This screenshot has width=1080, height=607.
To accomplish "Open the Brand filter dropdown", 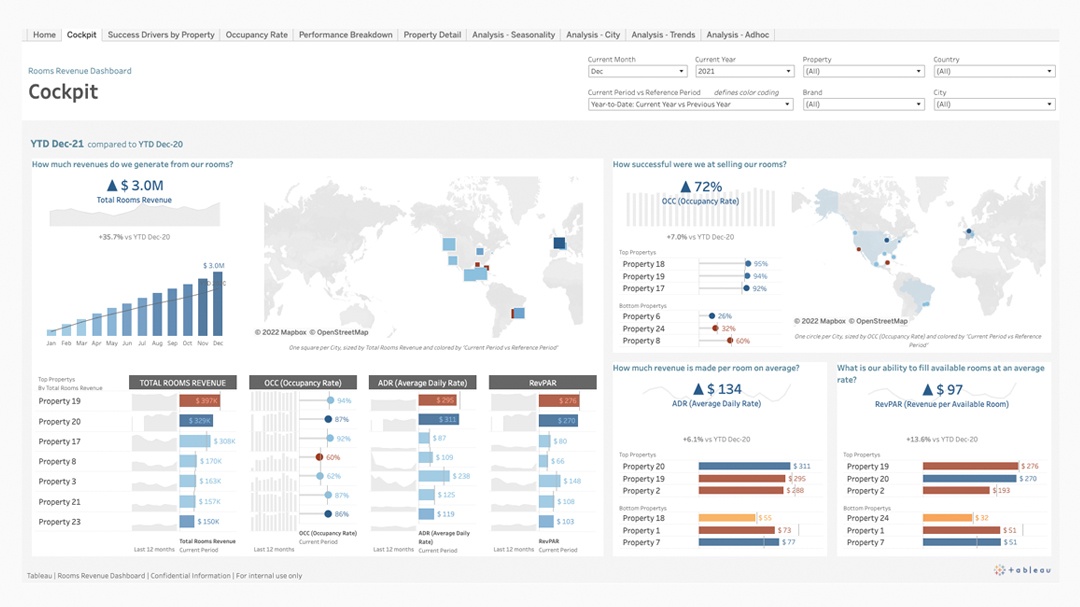I will tap(863, 104).
